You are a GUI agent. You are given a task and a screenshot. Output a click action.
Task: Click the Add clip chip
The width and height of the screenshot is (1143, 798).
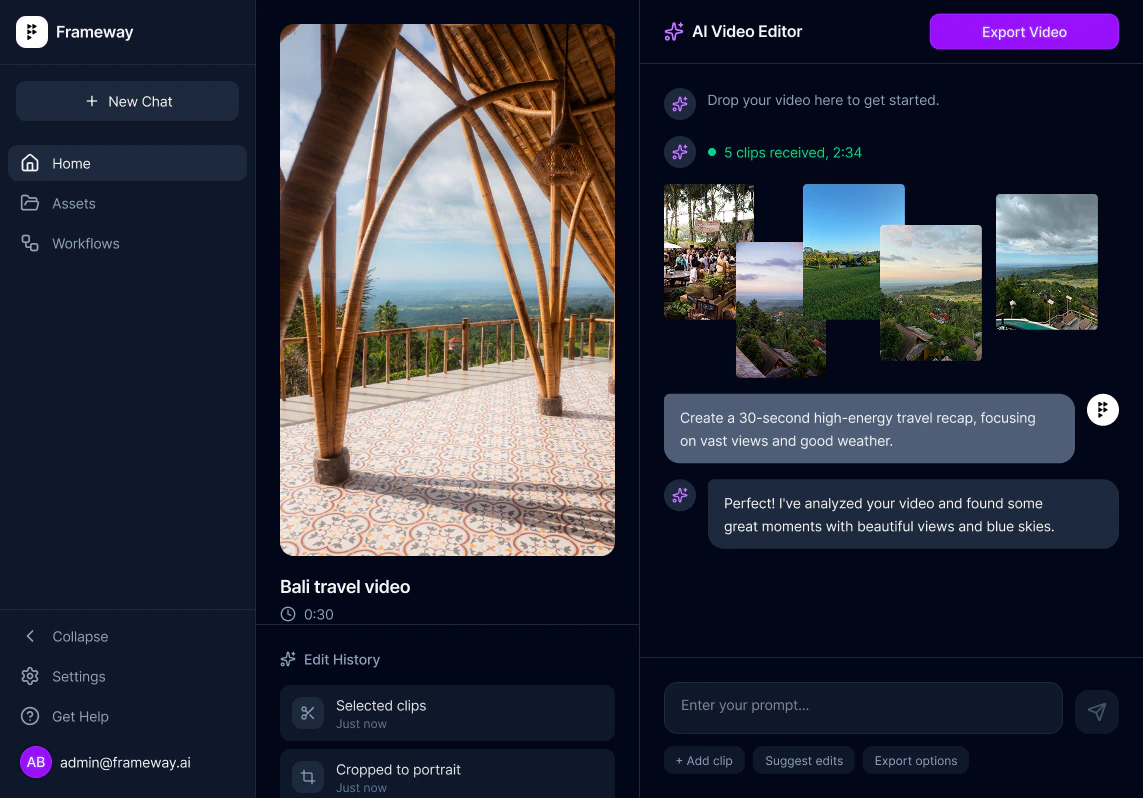coord(704,761)
